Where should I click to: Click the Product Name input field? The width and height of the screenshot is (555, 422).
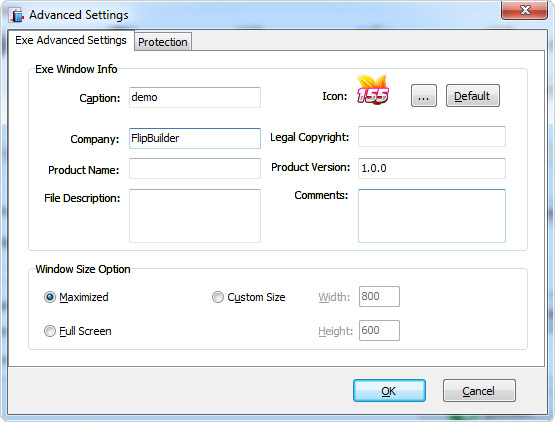[195, 169]
